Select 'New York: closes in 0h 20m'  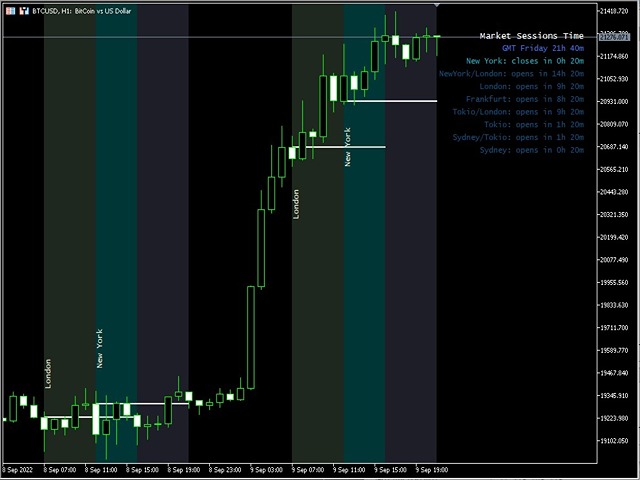(525, 61)
